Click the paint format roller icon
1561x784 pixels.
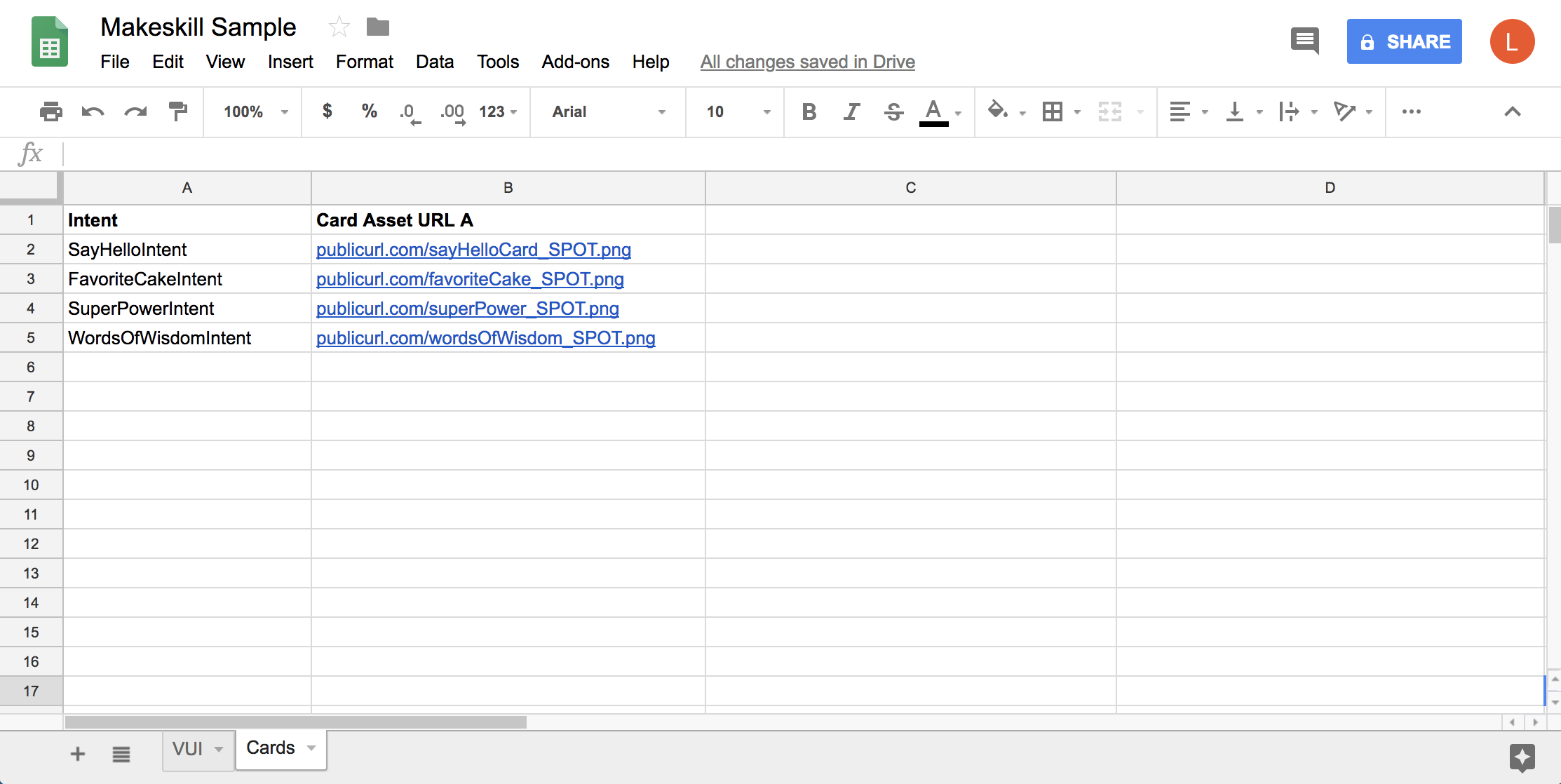[x=178, y=111]
